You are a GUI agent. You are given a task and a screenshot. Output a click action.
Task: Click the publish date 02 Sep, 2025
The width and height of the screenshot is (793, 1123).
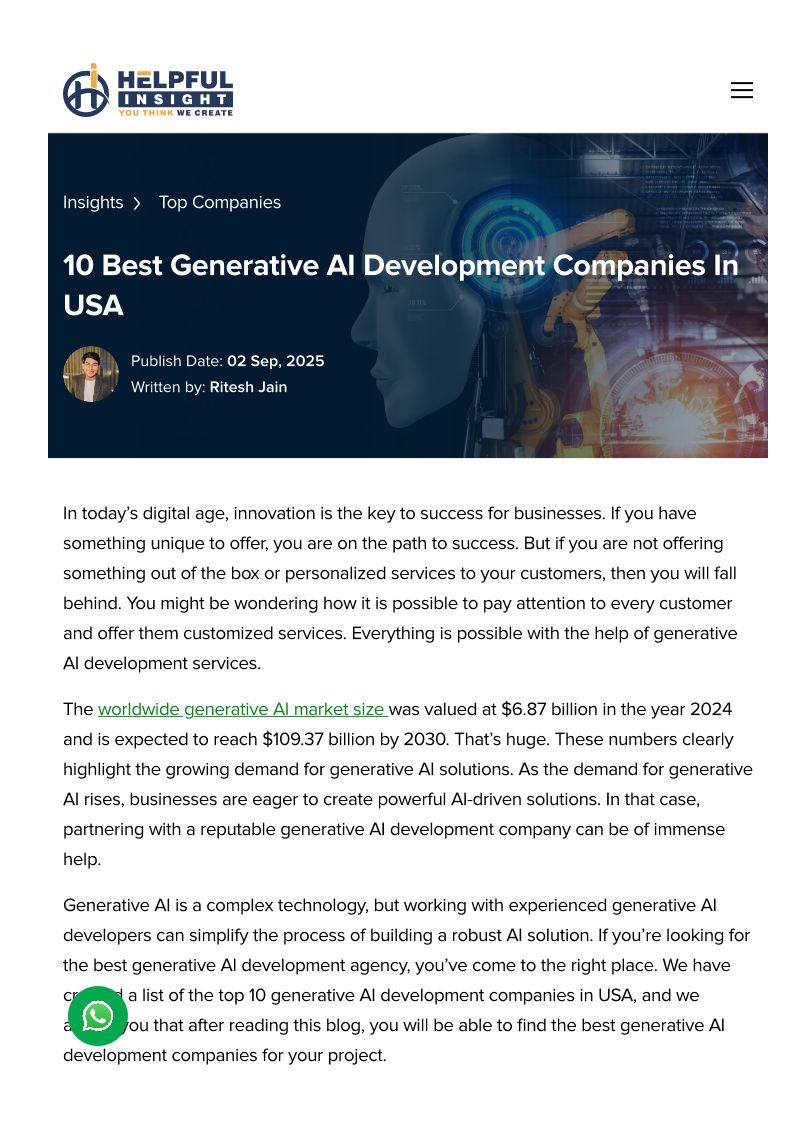[x=275, y=361]
